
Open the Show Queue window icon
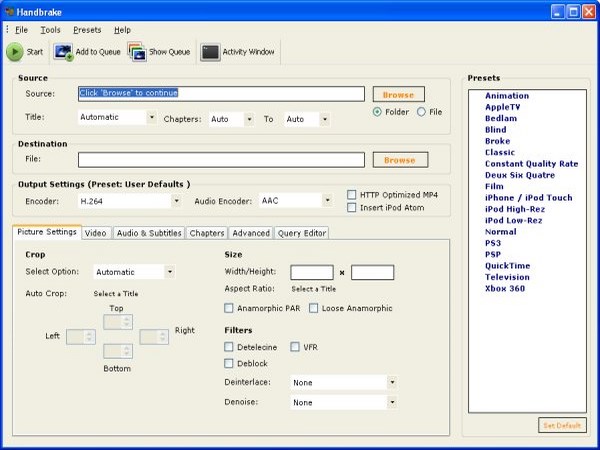point(136,52)
